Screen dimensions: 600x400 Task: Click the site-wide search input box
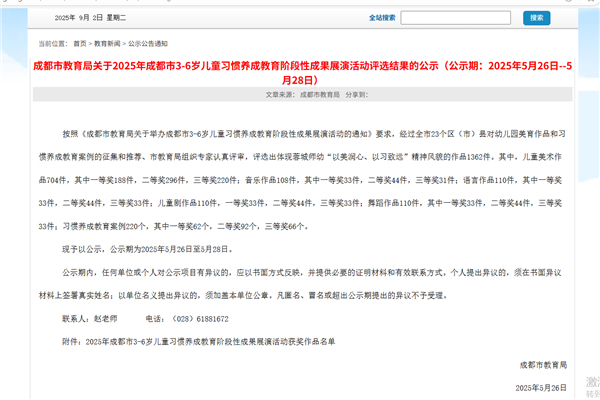click(458, 18)
